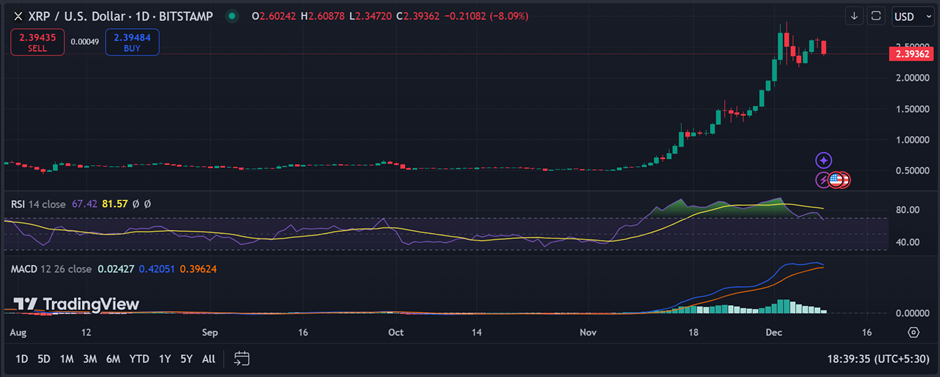Click the yellow RSI average value 81.57
This screenshot has height=377, width=940.
[x=115, y=204]
